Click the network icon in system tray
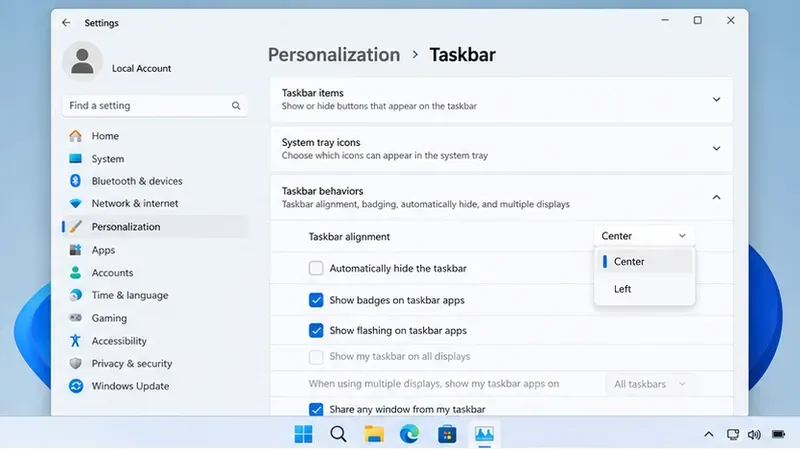The width and height of the screenshot is (800, 449). [733, 435]
